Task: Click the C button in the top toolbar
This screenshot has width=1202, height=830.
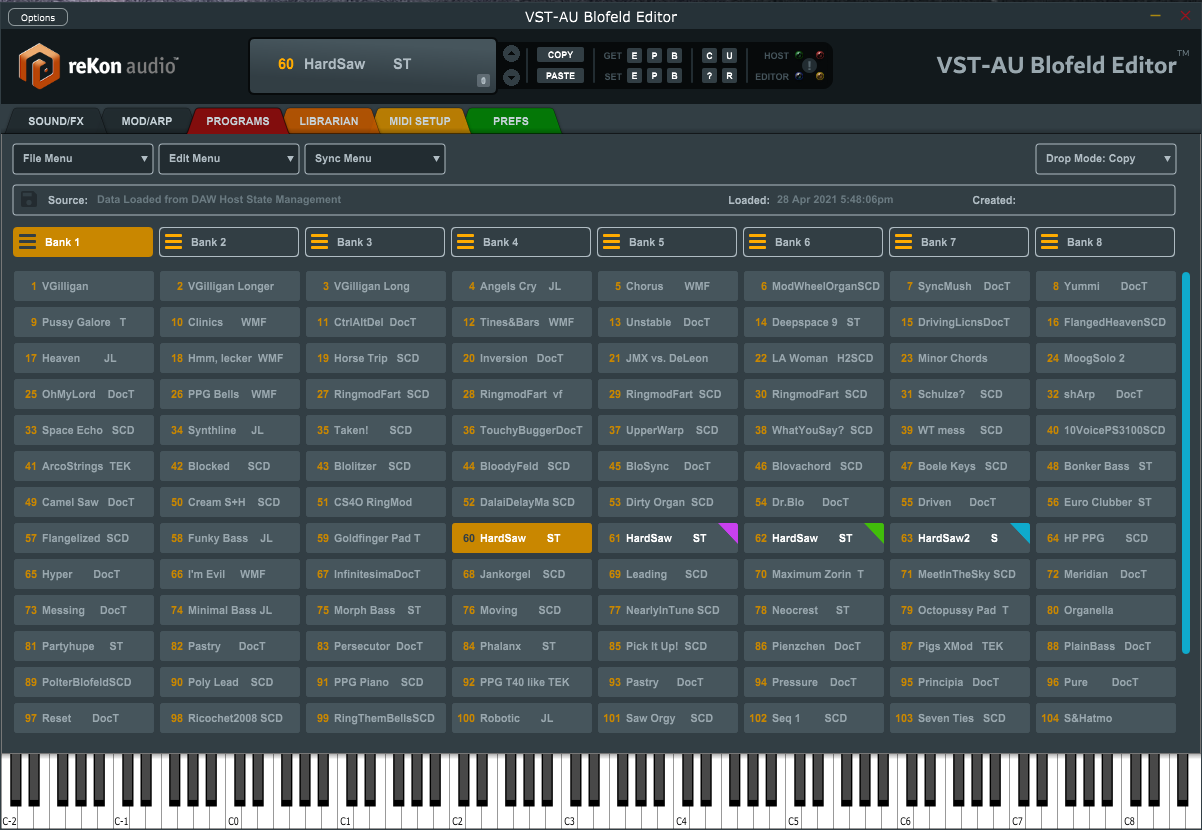Action: 709,56
